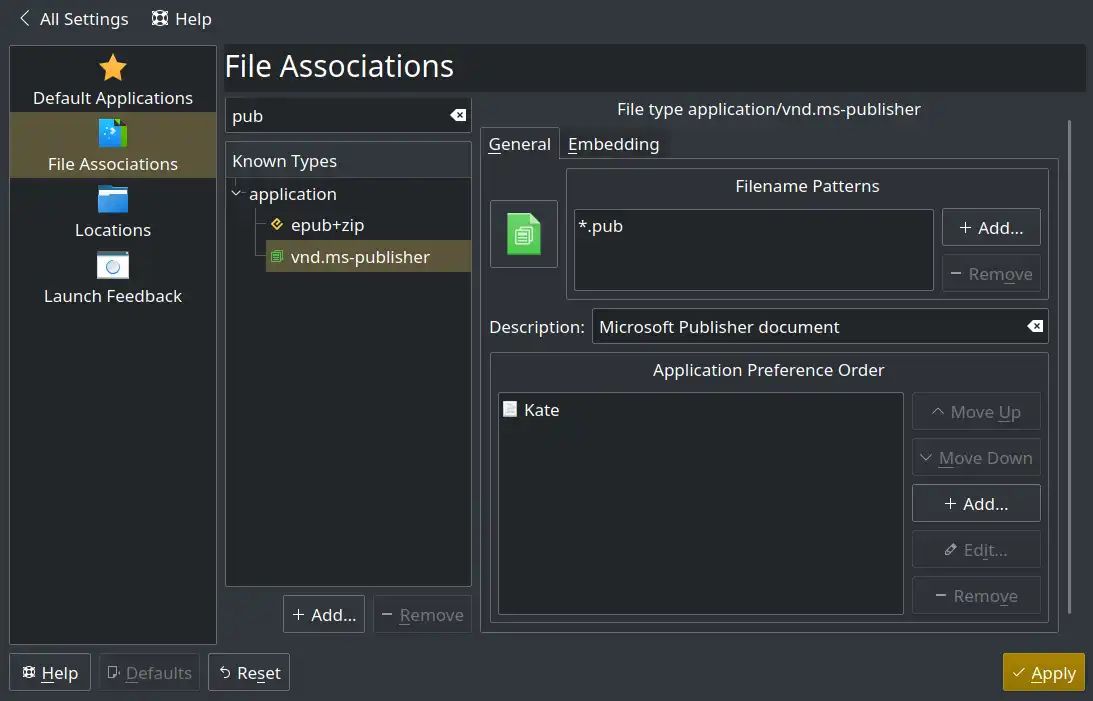
Task: Add an application to preference order
Action: click(976, 504)
